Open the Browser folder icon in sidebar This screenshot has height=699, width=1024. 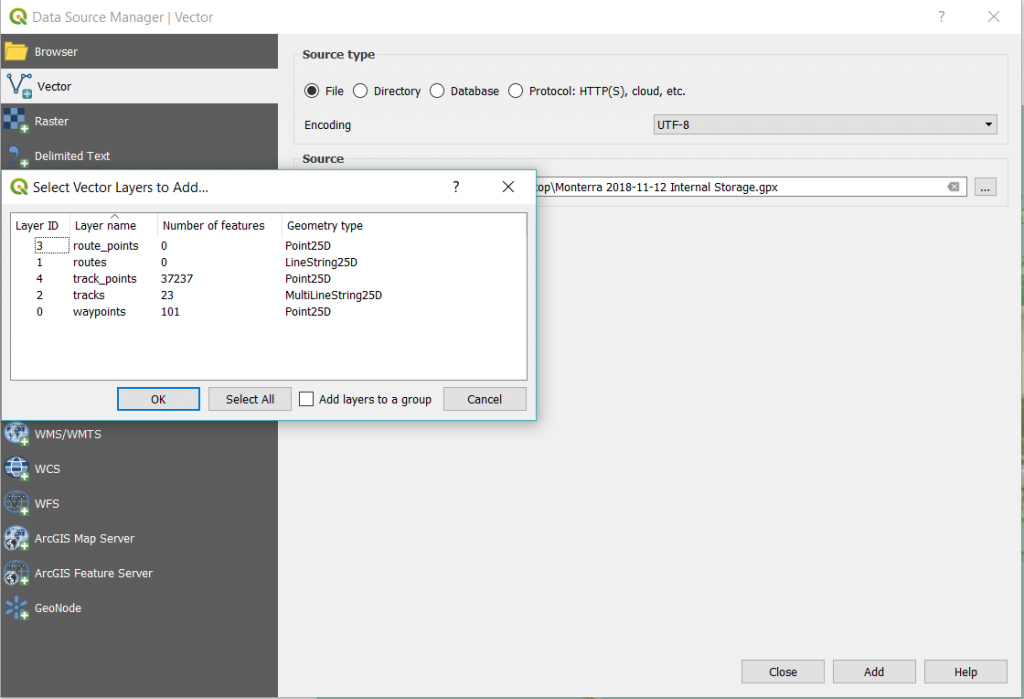point(16,52)
